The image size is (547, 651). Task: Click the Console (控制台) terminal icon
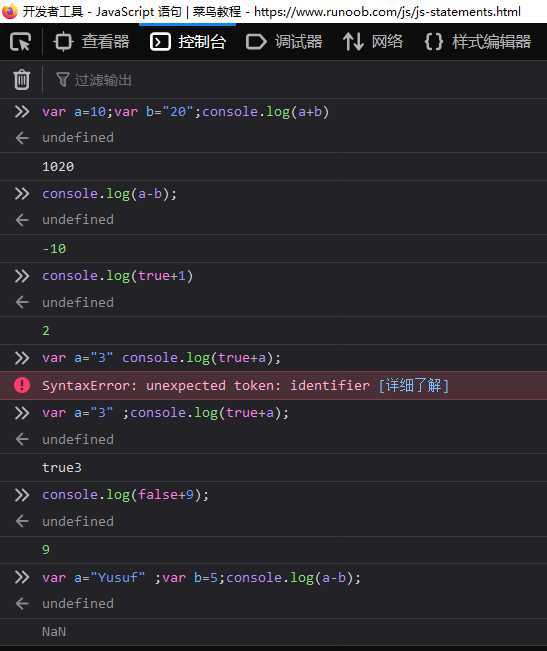coord(160,42)
